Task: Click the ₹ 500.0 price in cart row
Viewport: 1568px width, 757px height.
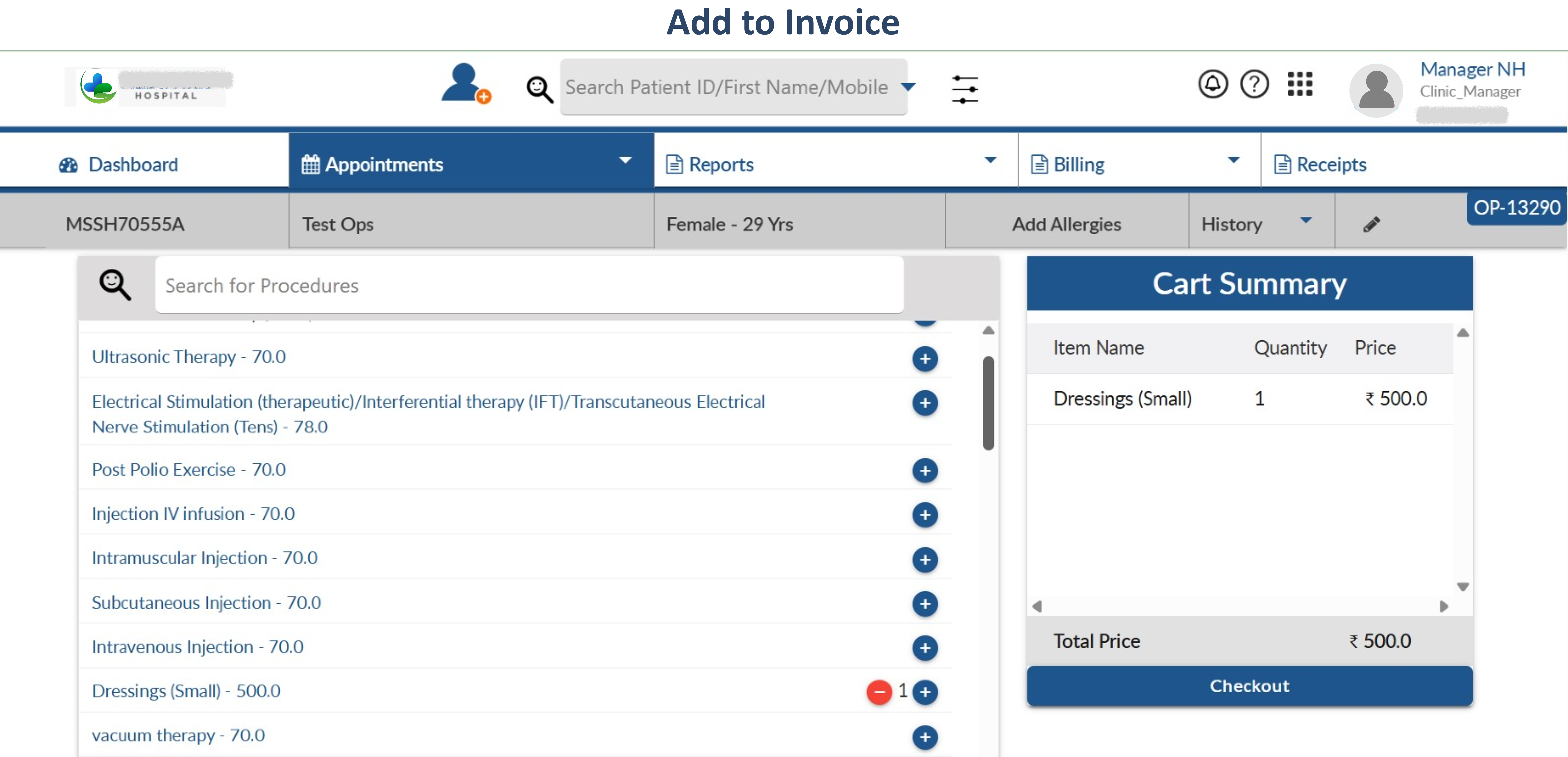Action: click(x=1396, y=399)
